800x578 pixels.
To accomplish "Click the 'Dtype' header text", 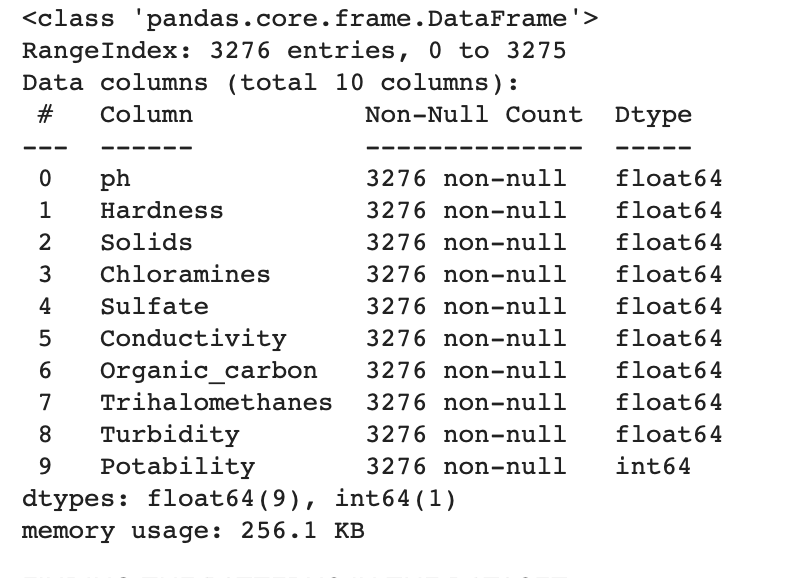I will click(653, 114).
